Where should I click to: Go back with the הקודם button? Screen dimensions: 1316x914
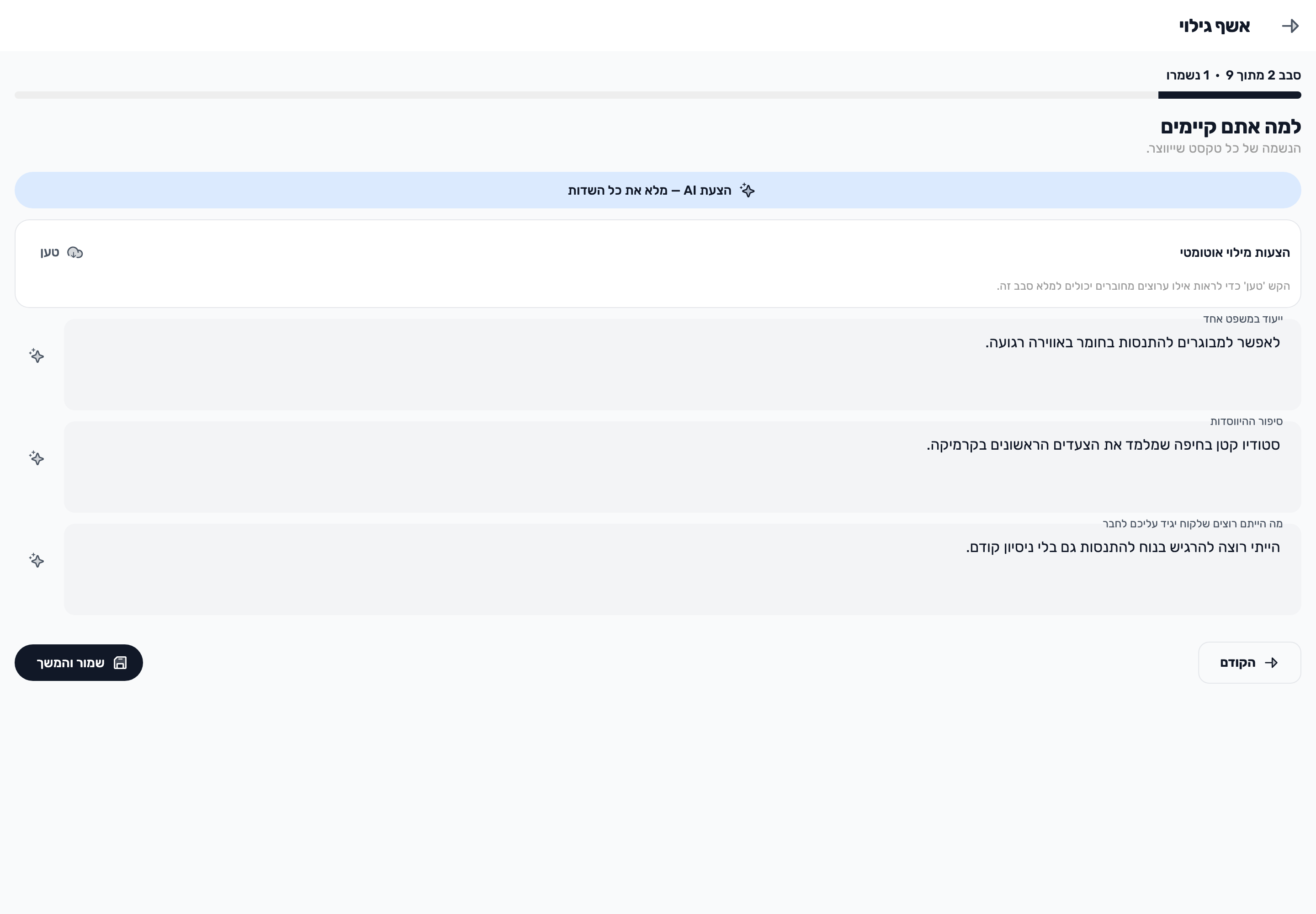(1249, 663)
